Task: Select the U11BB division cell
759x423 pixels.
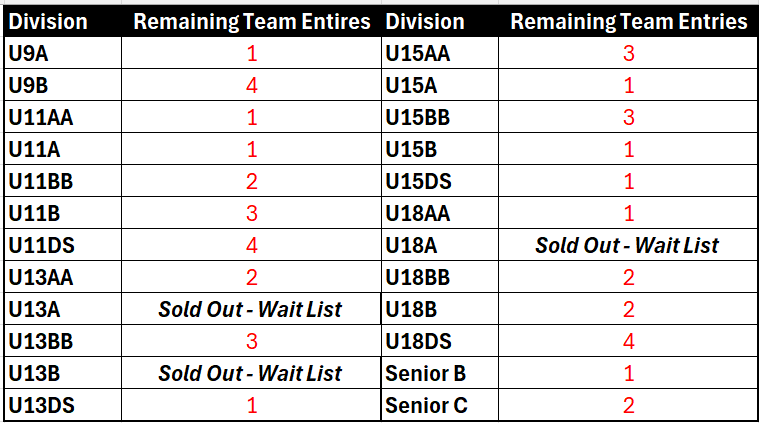Action: coord(62,182)
